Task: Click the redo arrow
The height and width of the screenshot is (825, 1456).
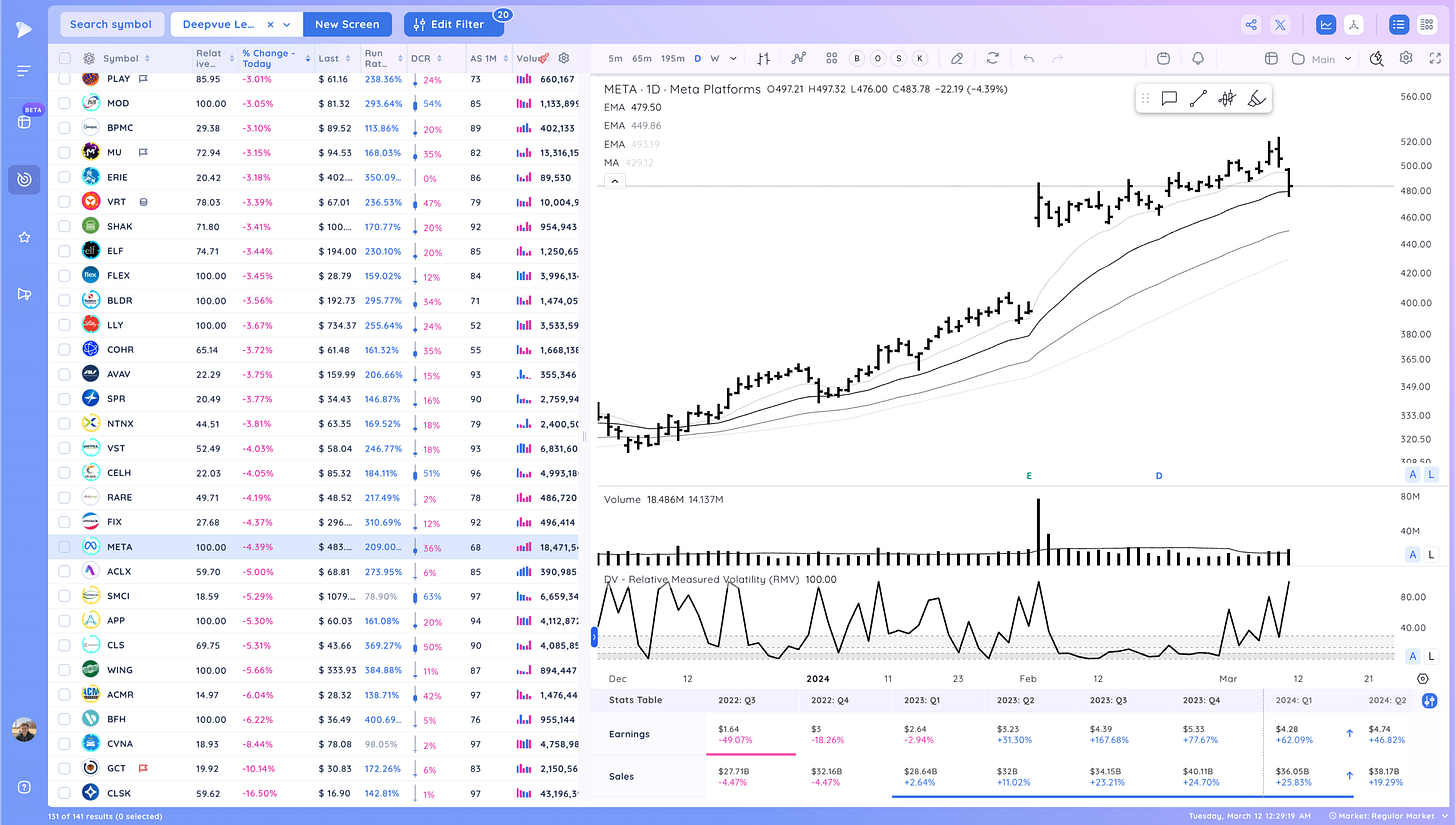Action: 1057,59
